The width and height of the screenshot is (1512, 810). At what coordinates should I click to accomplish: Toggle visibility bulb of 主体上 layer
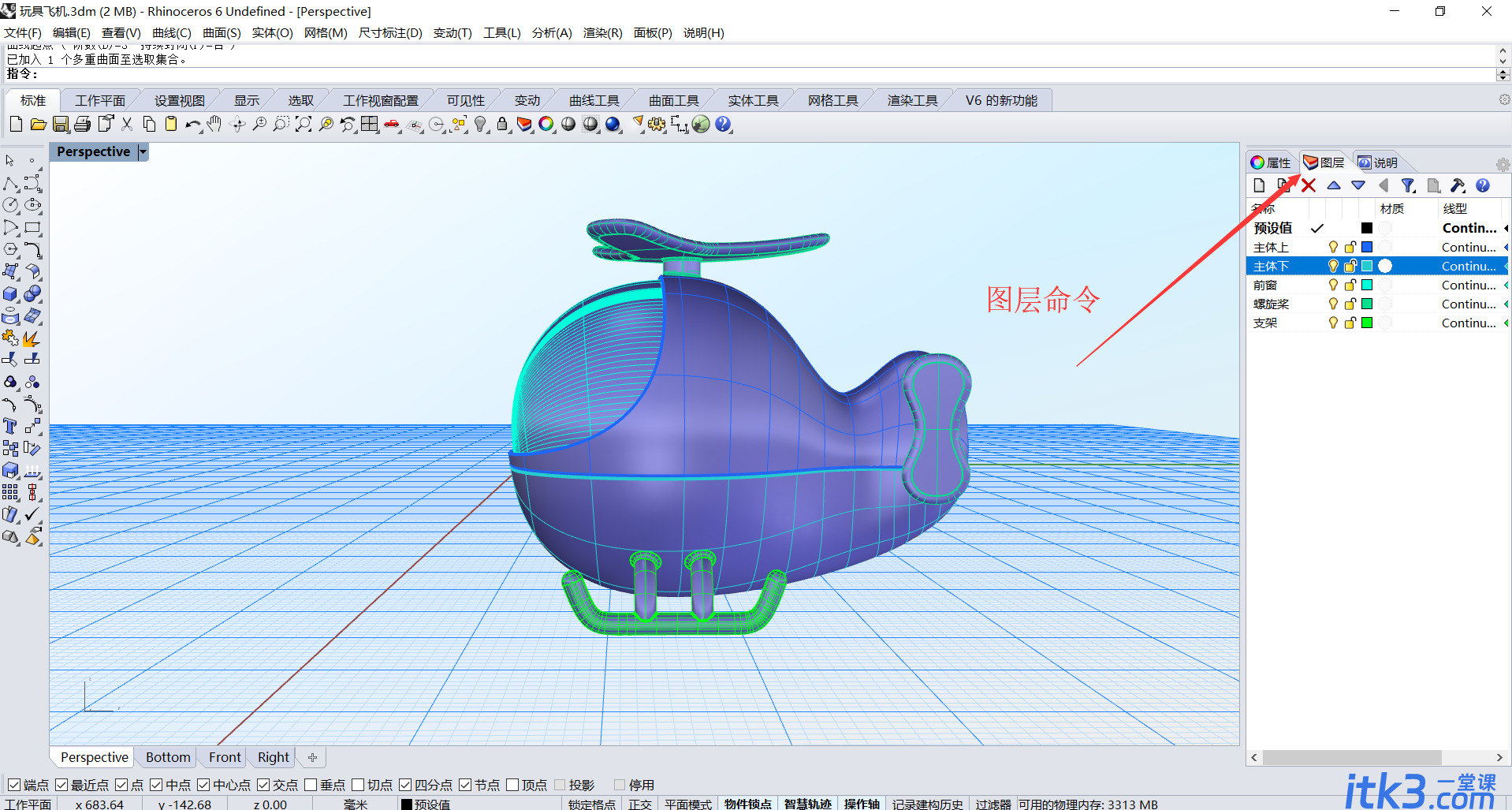click(x=1333, y=247)
